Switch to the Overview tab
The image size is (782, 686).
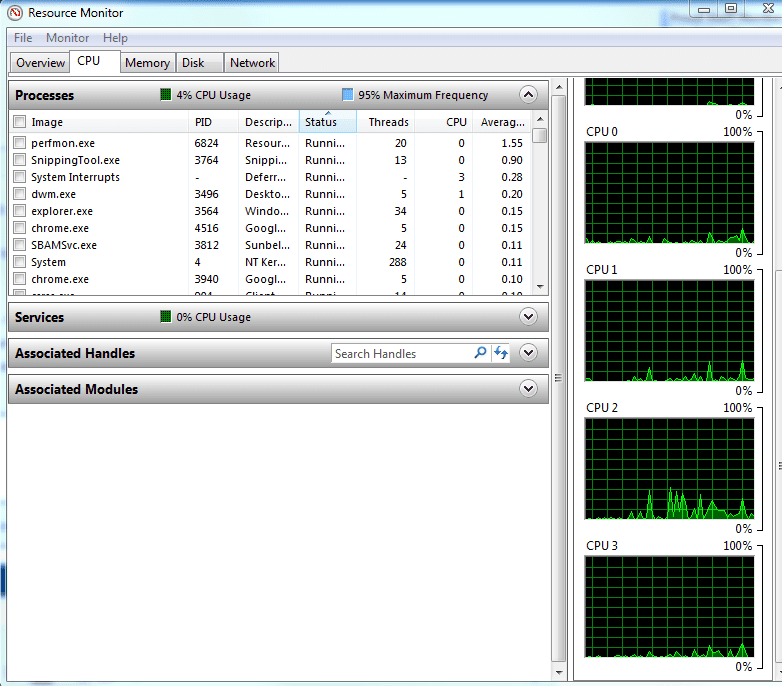[40, 63]
